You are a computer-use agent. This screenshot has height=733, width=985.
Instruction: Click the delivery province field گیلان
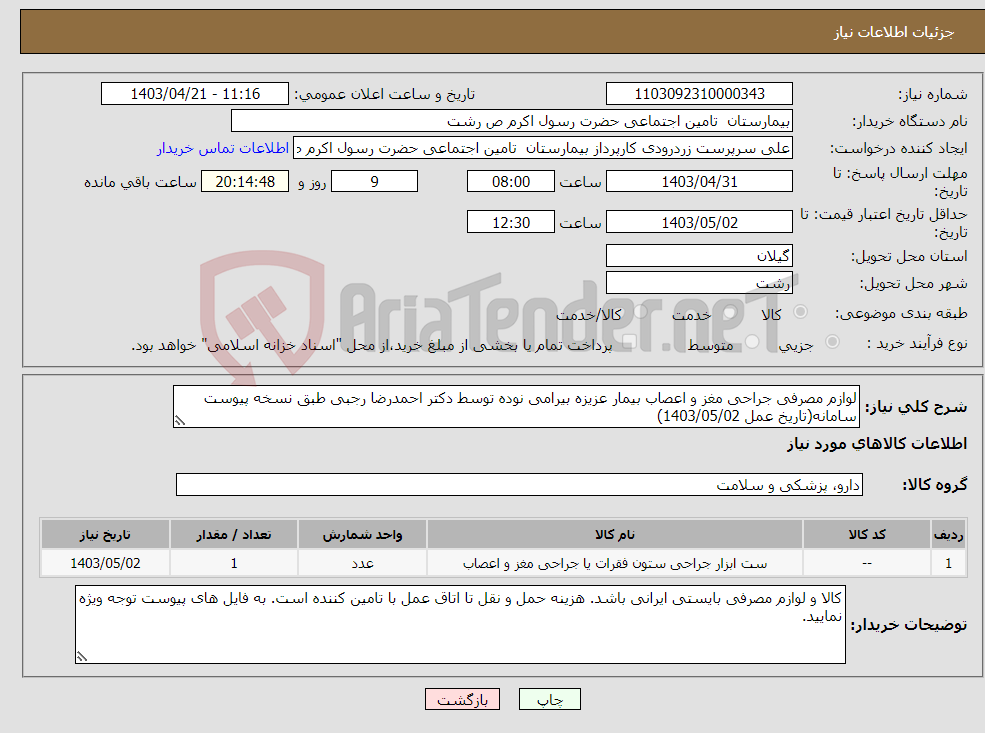click(x=699, y=256)
